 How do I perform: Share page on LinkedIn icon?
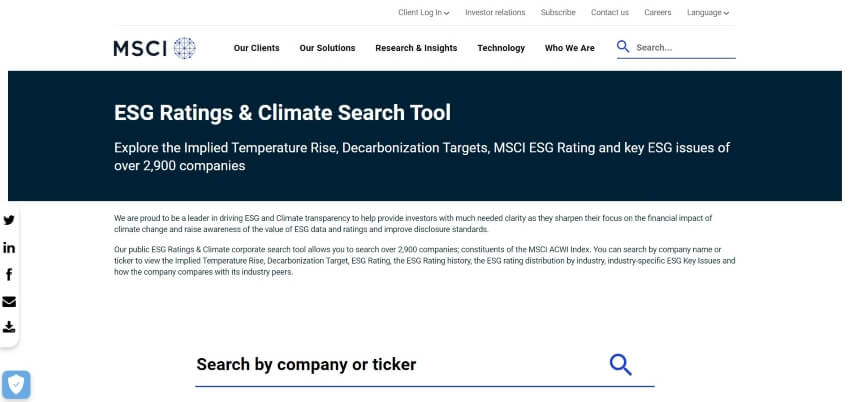pyautogui.click(x=9, y=248)
